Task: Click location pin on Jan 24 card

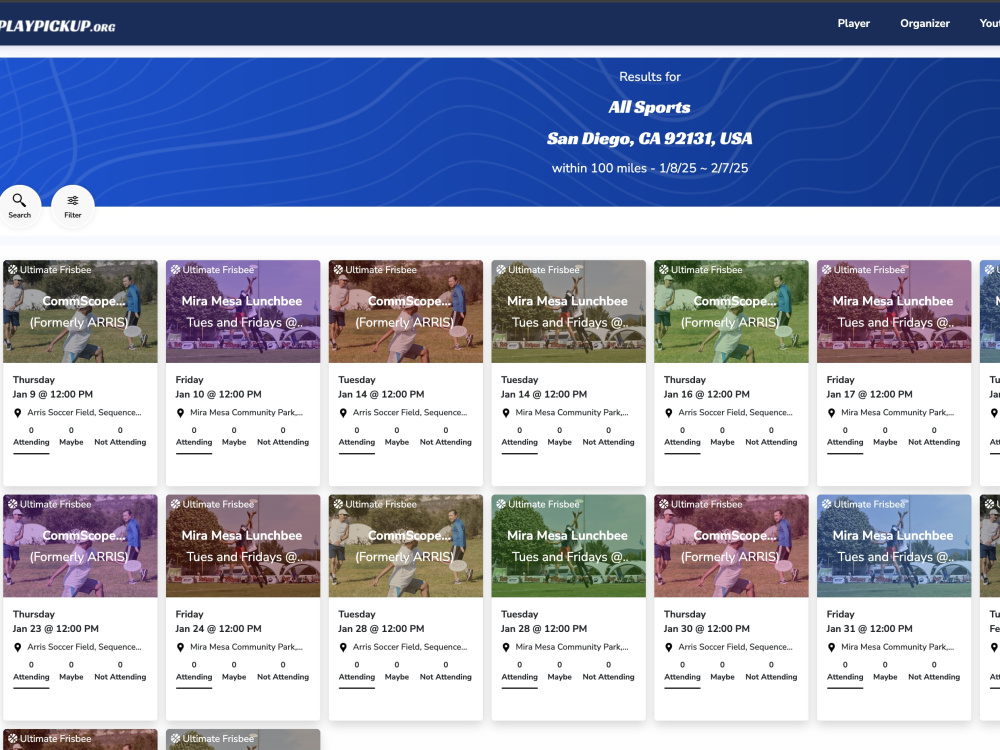Action: pyautogui.click(x=180, y=647)
